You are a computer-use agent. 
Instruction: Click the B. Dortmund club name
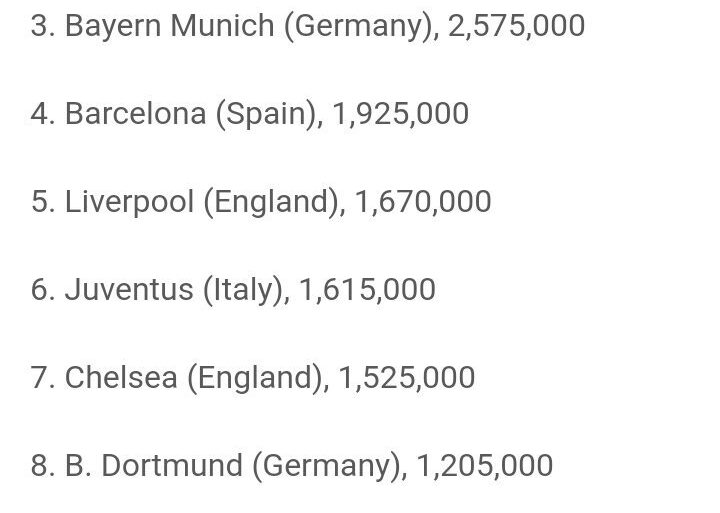coord(155,466)
